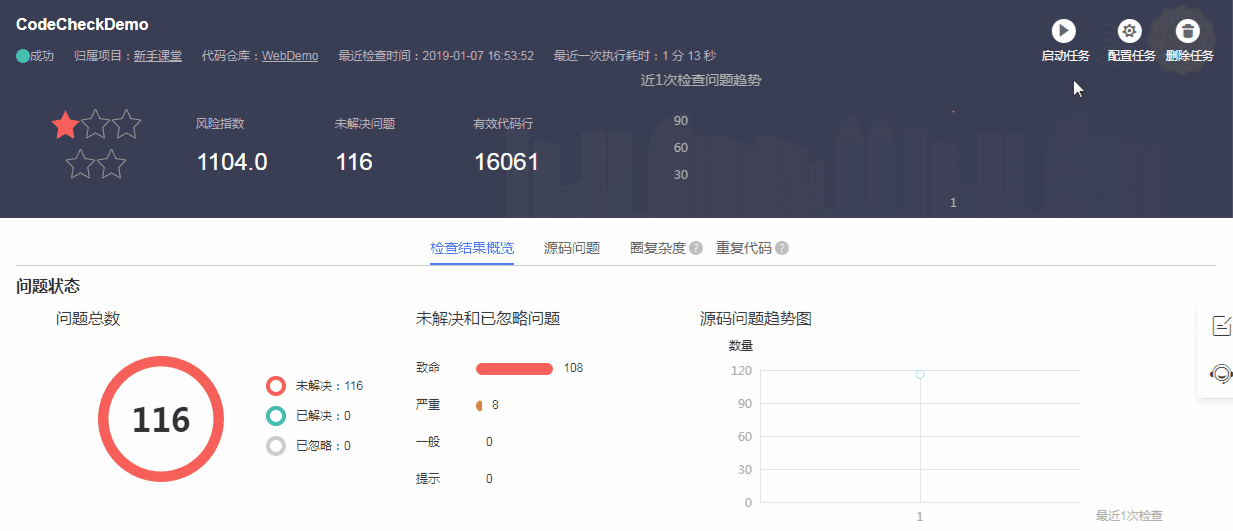Click the CodeCheckDemo task title
Image resolution: width=1233 pixels, height=531 pixels.
tap(82, 24)
